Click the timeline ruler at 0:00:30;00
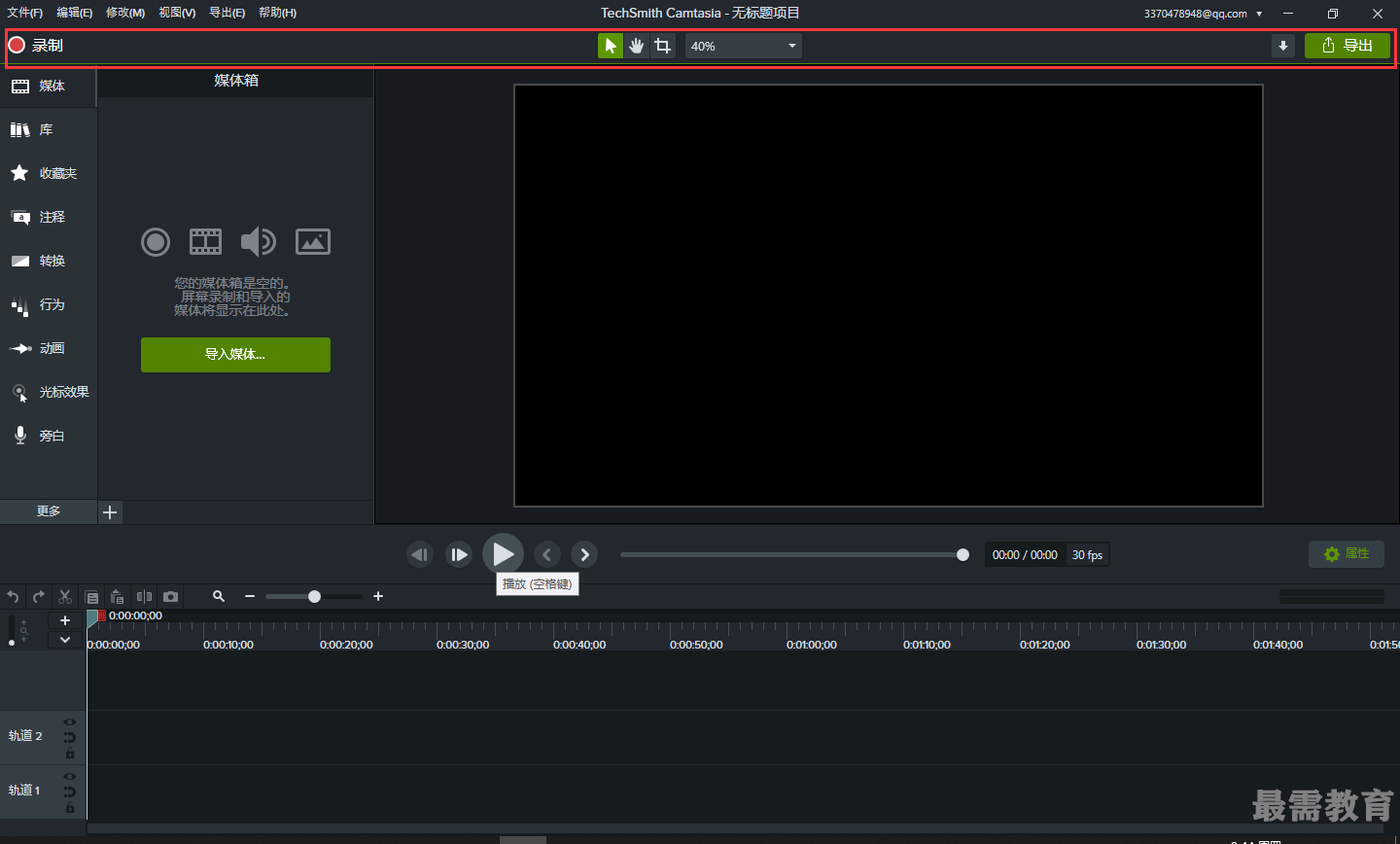 tap(463, 645)
